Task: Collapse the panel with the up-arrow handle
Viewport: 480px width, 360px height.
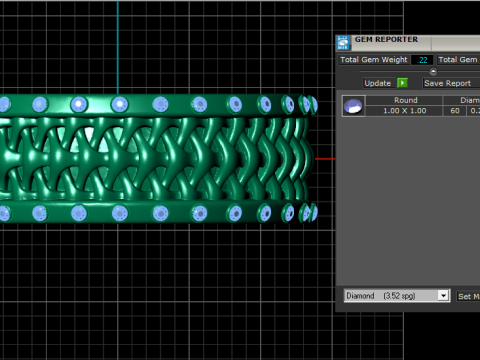Action: [433, 71]
